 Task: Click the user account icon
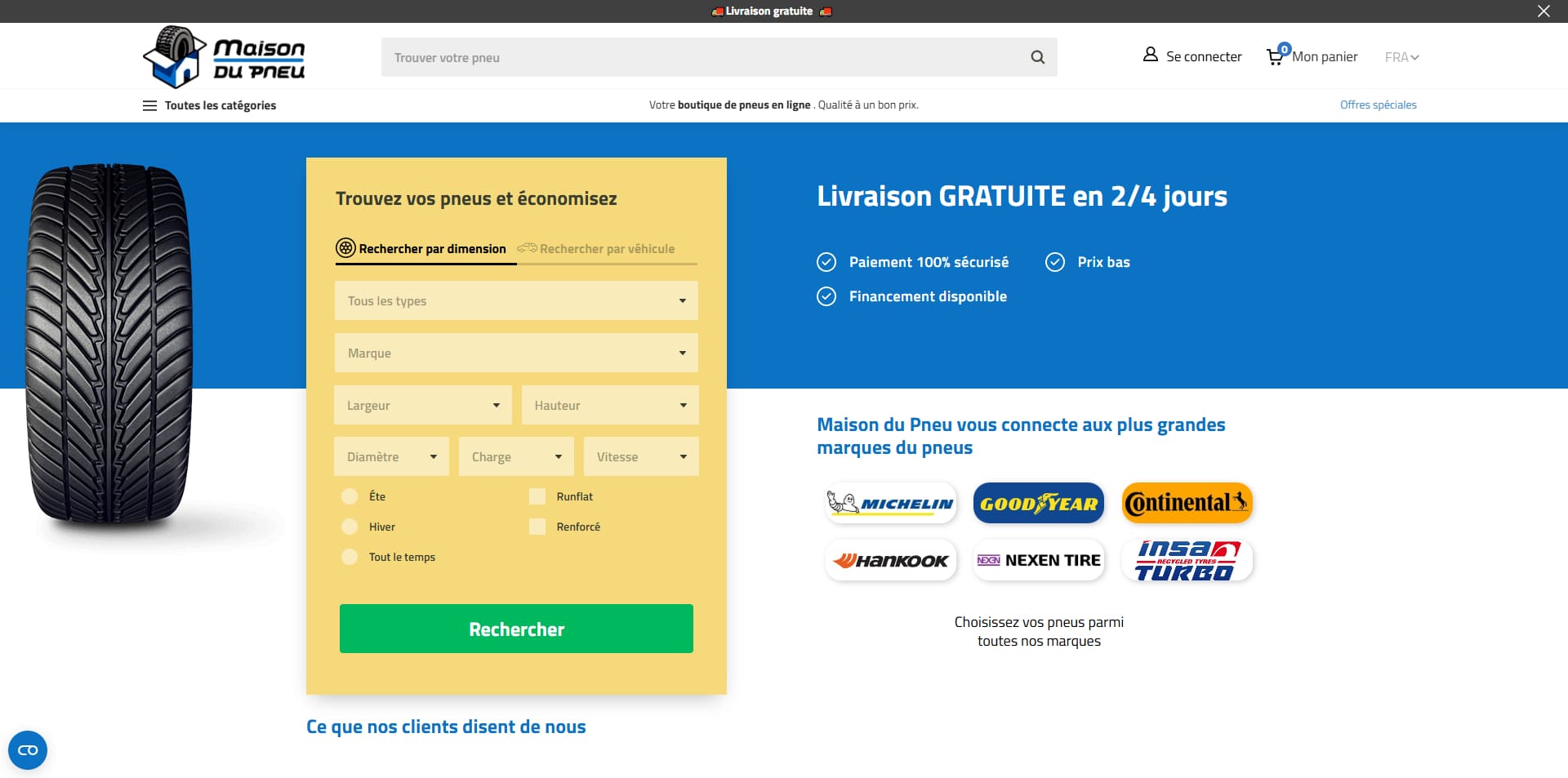[1150, 55]
